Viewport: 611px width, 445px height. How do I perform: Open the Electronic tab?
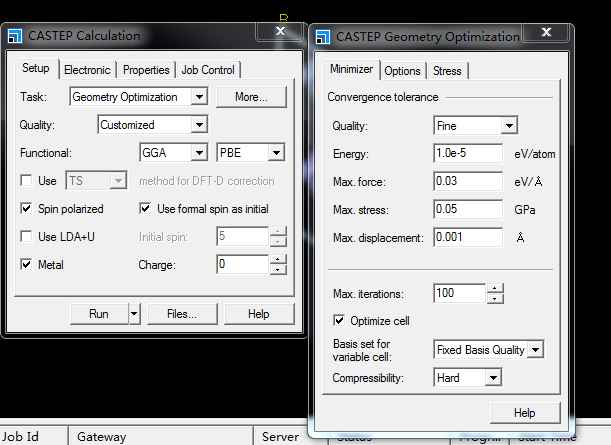click(87, 70)
